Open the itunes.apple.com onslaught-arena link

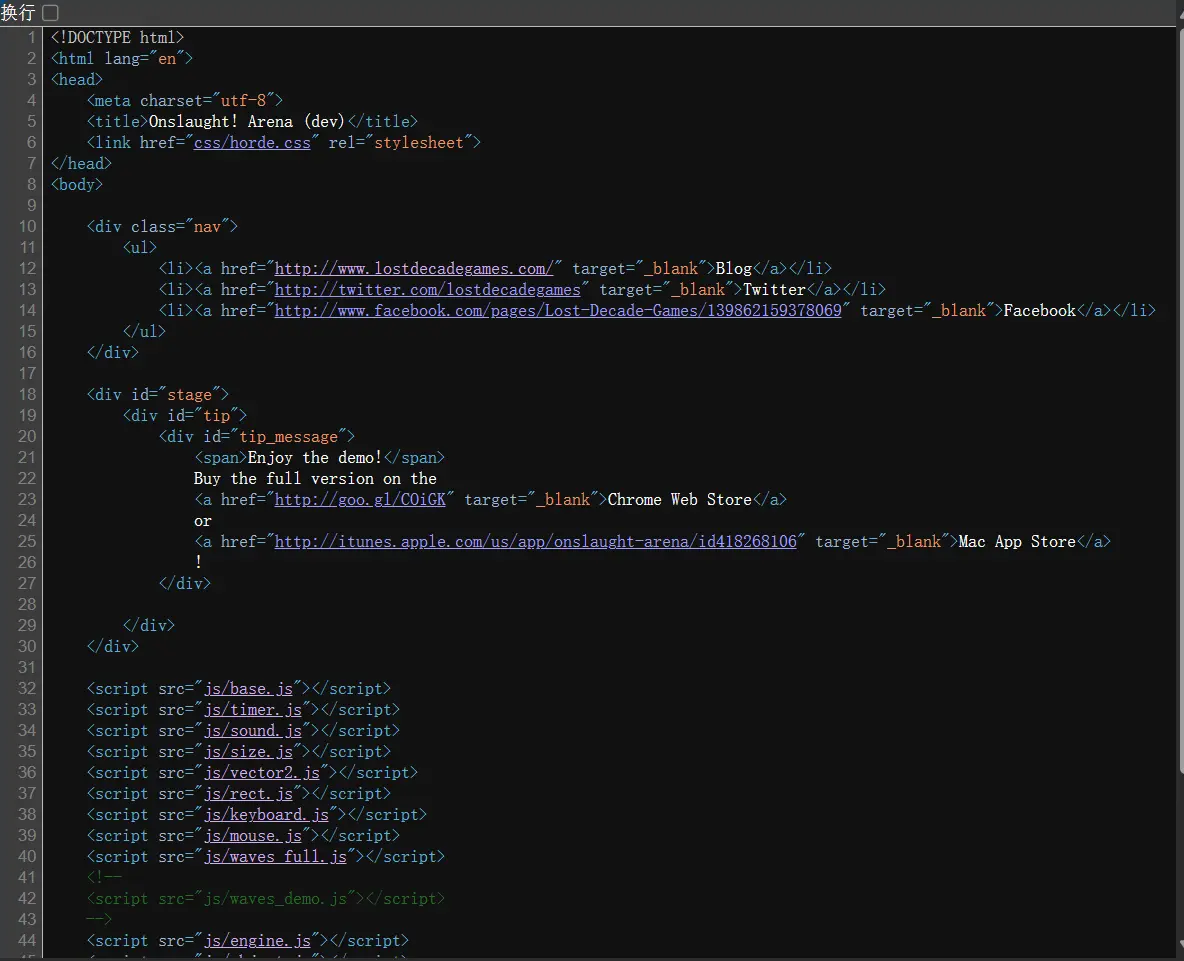tap(535, 541)
